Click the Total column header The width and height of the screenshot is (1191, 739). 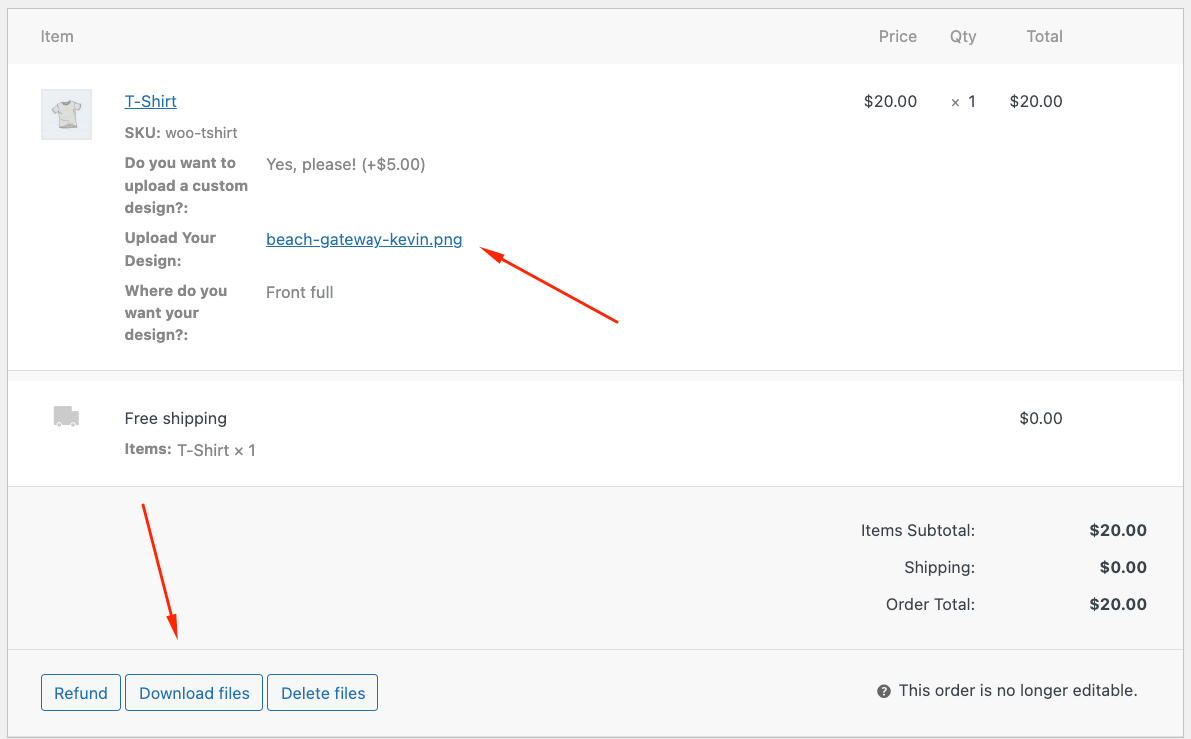[1044, 36]
